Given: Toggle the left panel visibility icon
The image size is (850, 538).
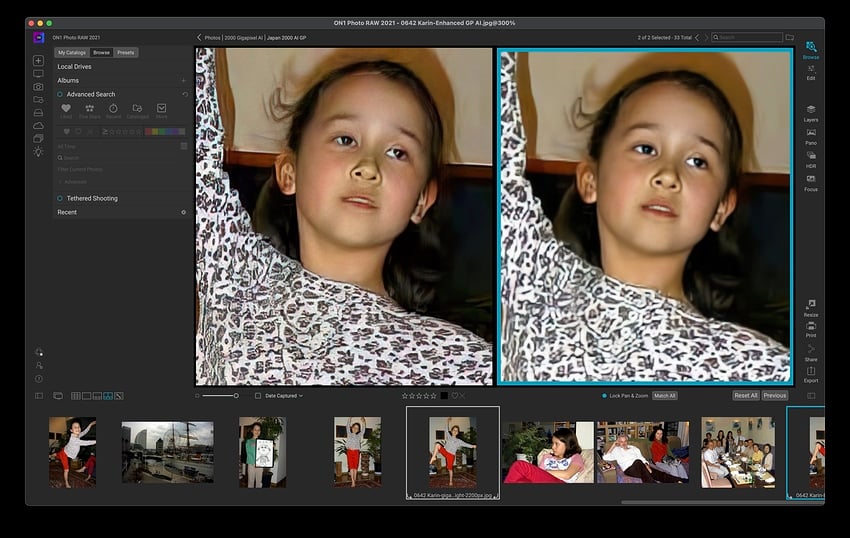Looking at the screenshot, I should [x=39, y=396].
